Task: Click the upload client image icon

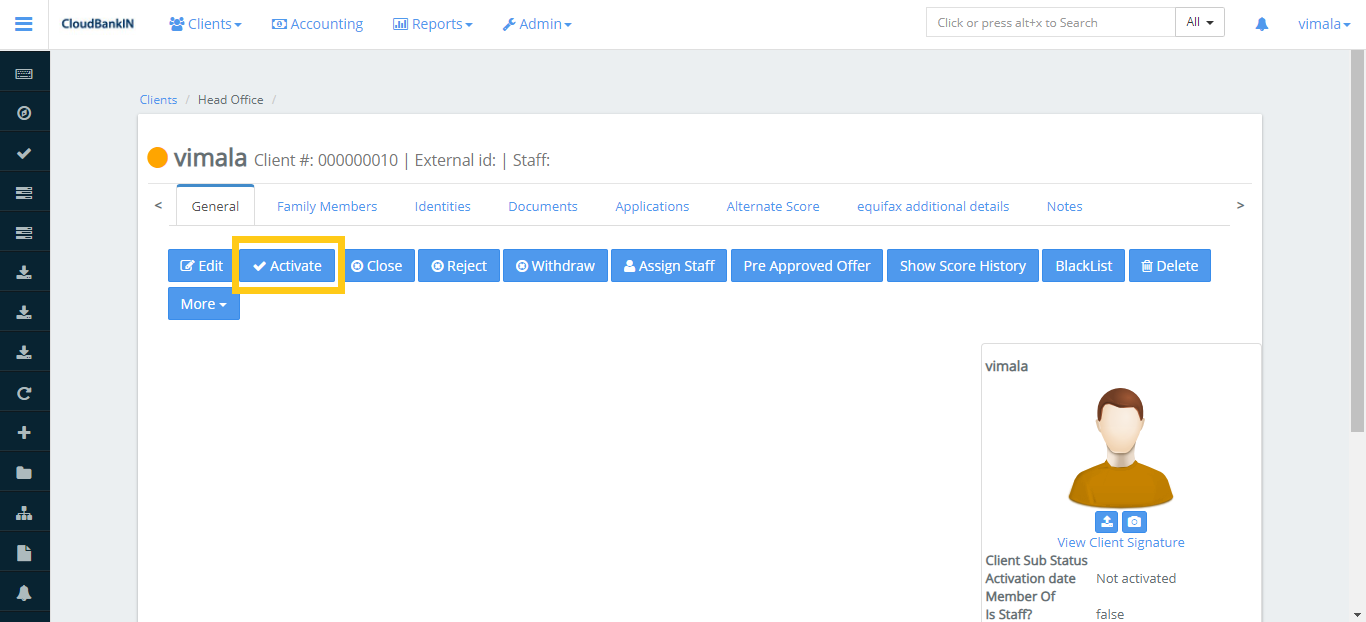Action: tap(1106, 522)
